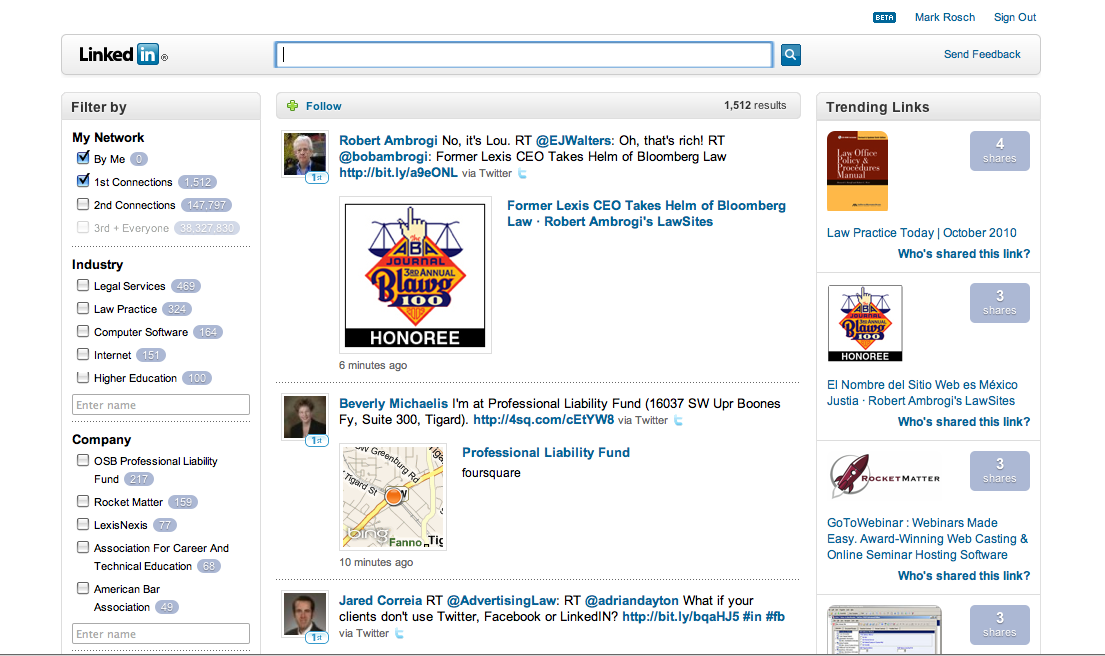Check the Association For Career And Technical Education filter
Screen dimensions: 1105x656
(x=83, y=547)
